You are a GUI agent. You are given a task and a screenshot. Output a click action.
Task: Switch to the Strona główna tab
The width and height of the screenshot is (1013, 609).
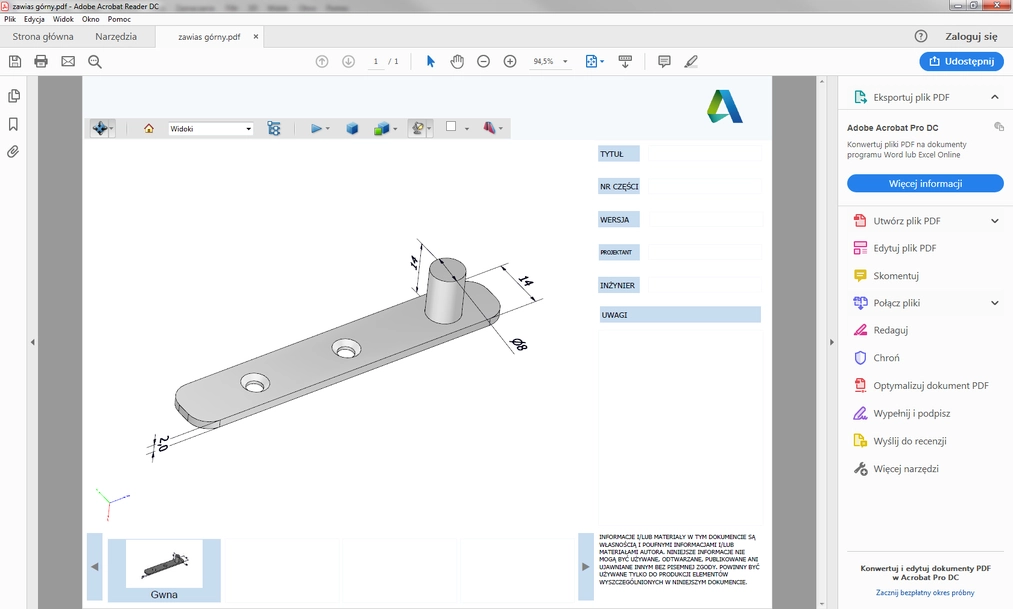[x=46, y=35]
